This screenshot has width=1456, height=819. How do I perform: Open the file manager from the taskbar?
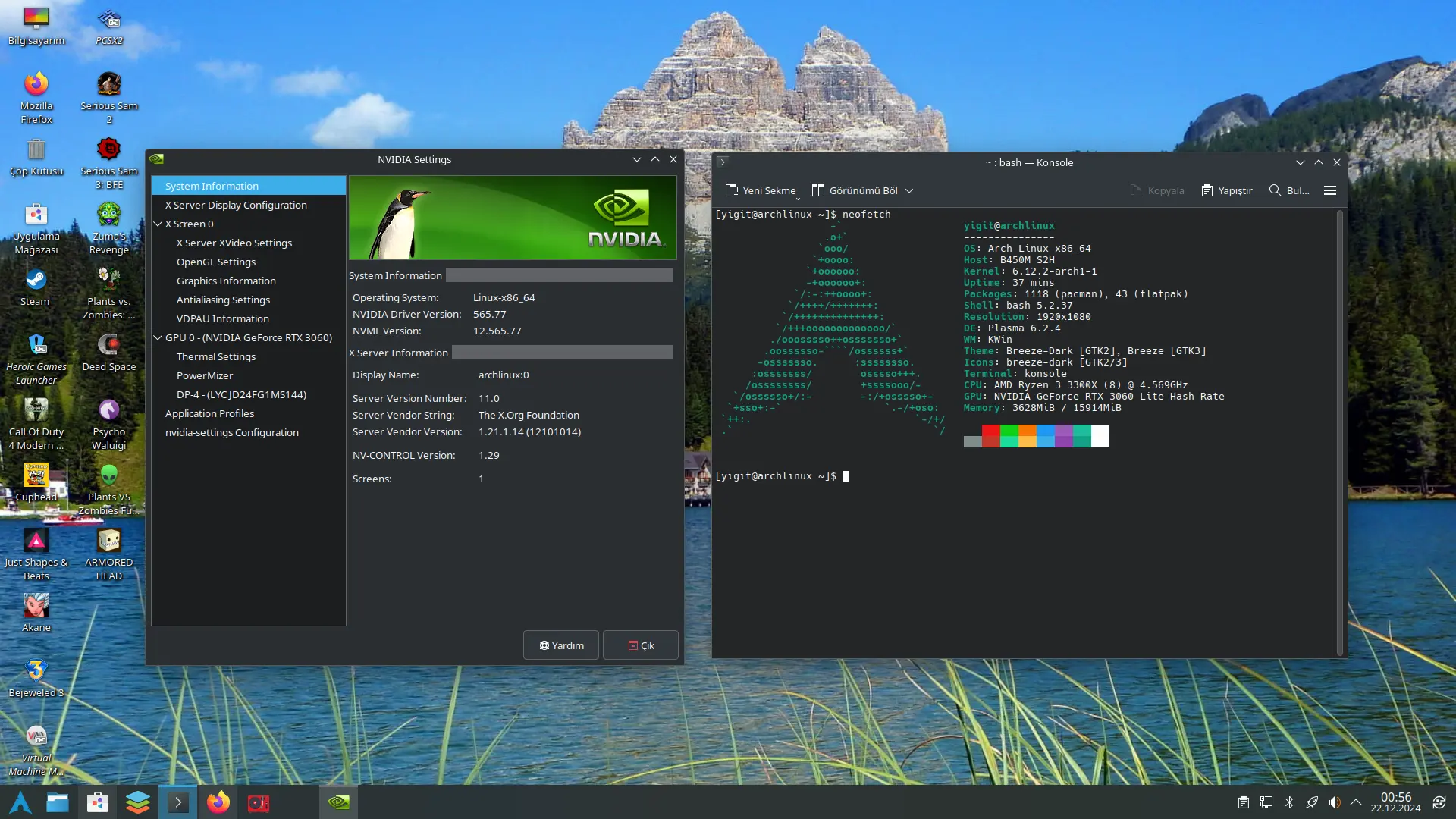tap(58, 802)
